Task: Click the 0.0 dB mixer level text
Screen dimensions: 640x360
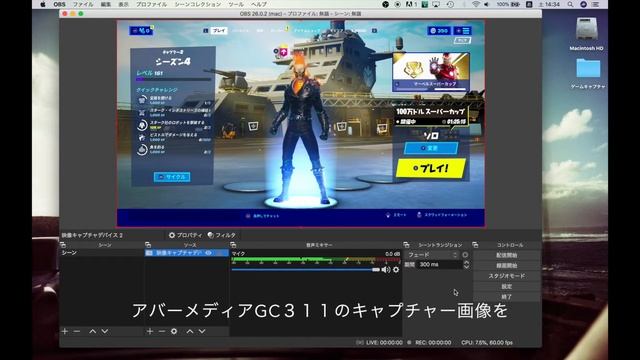Action: [x=393, y=253]
